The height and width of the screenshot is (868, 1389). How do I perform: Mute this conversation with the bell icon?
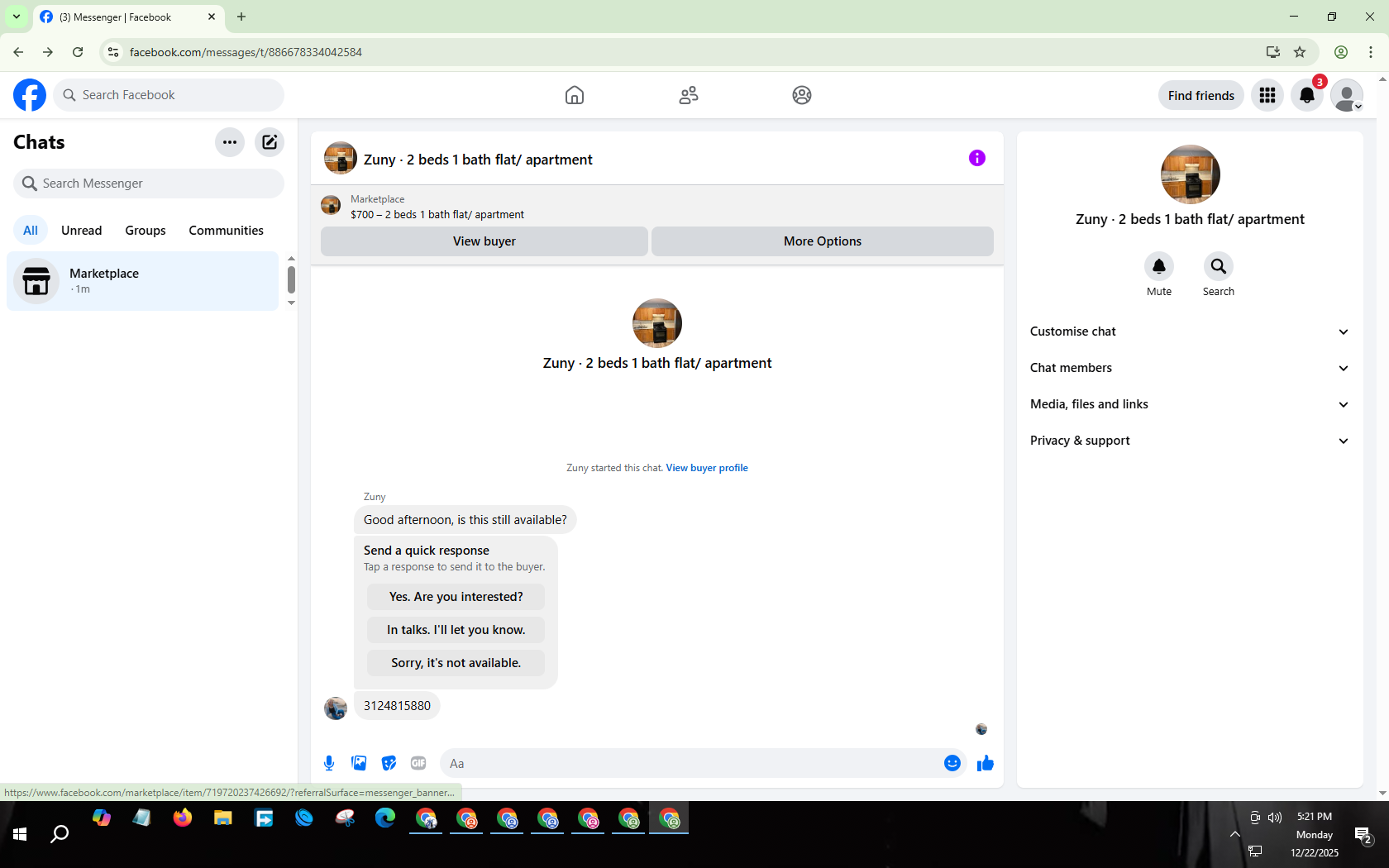1159,266
